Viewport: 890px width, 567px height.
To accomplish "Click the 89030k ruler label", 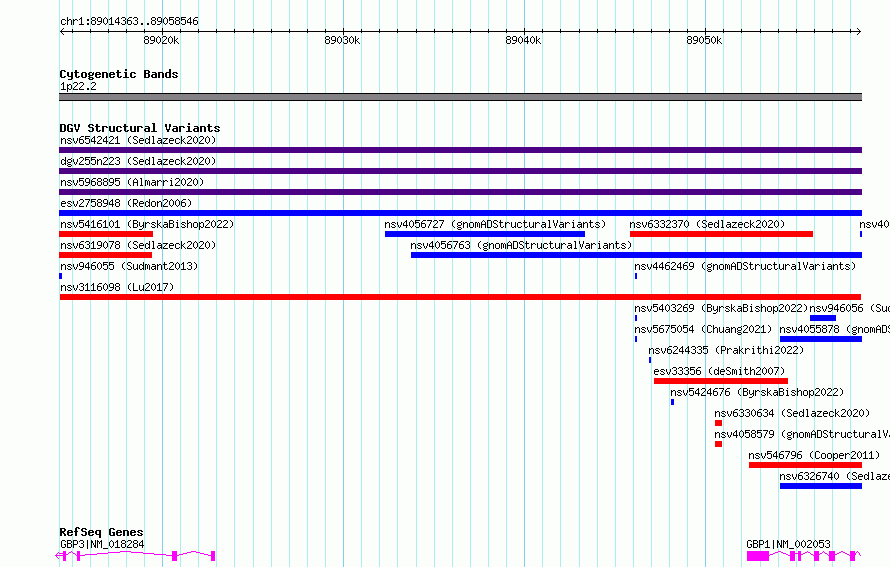I will [342, 40].
